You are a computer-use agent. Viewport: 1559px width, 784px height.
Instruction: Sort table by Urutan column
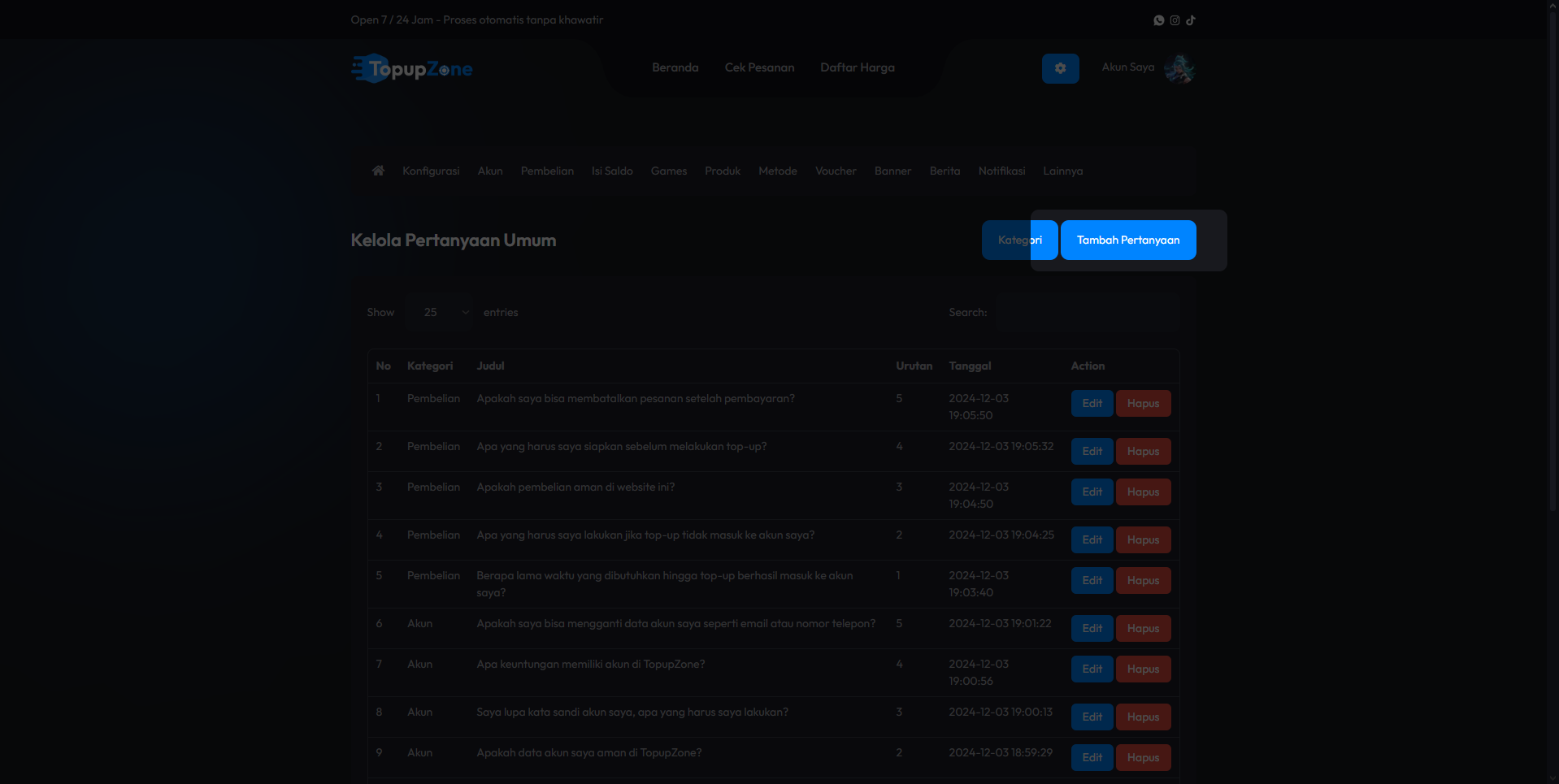pos(914,366)
